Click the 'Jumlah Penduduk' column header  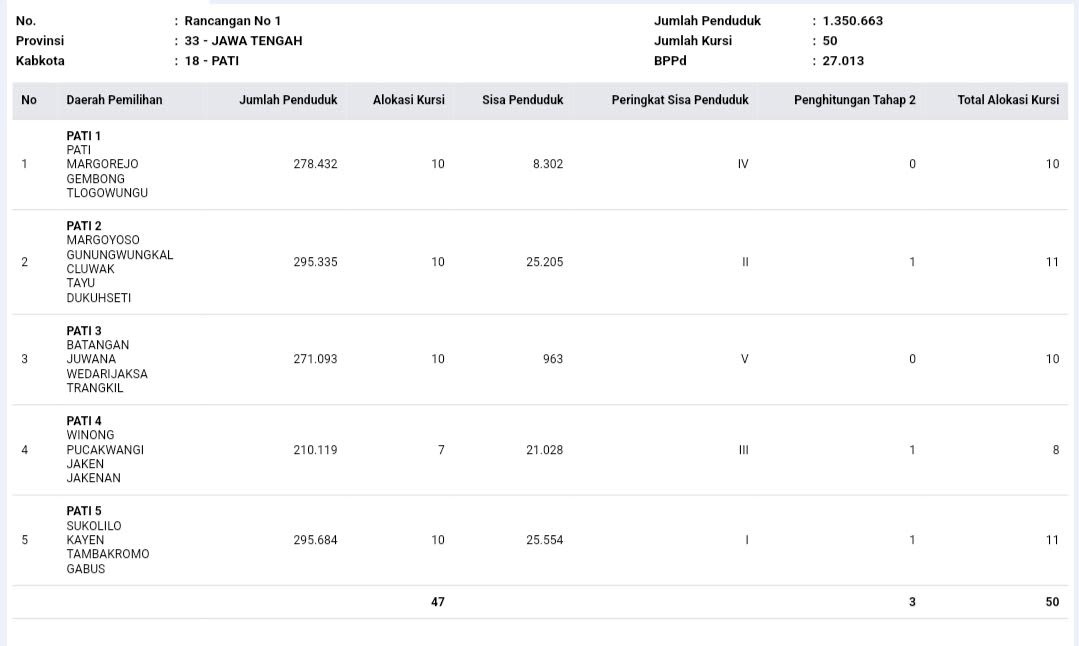(288, 100)
